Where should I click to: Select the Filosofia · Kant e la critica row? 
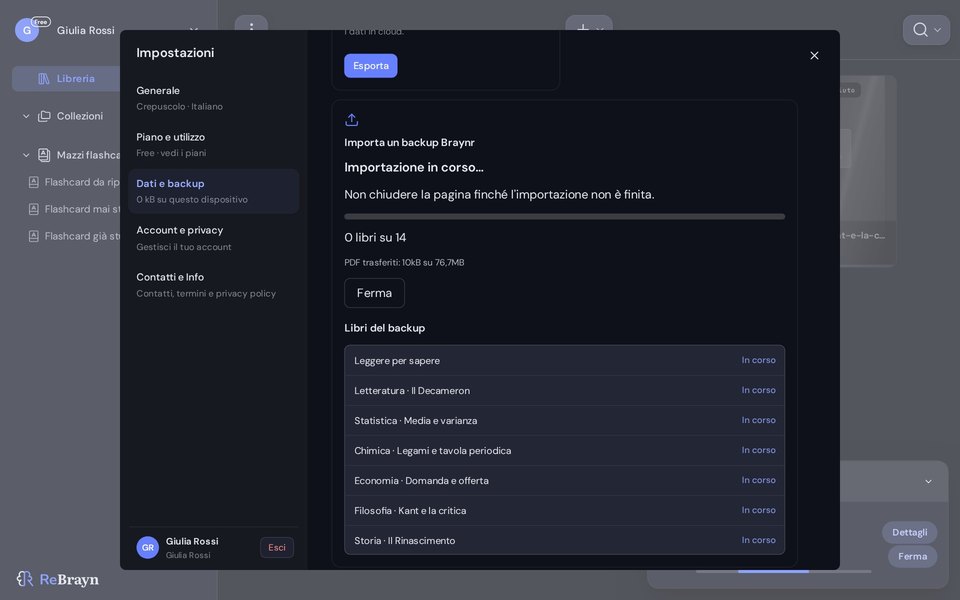click(x=564, y=511)
